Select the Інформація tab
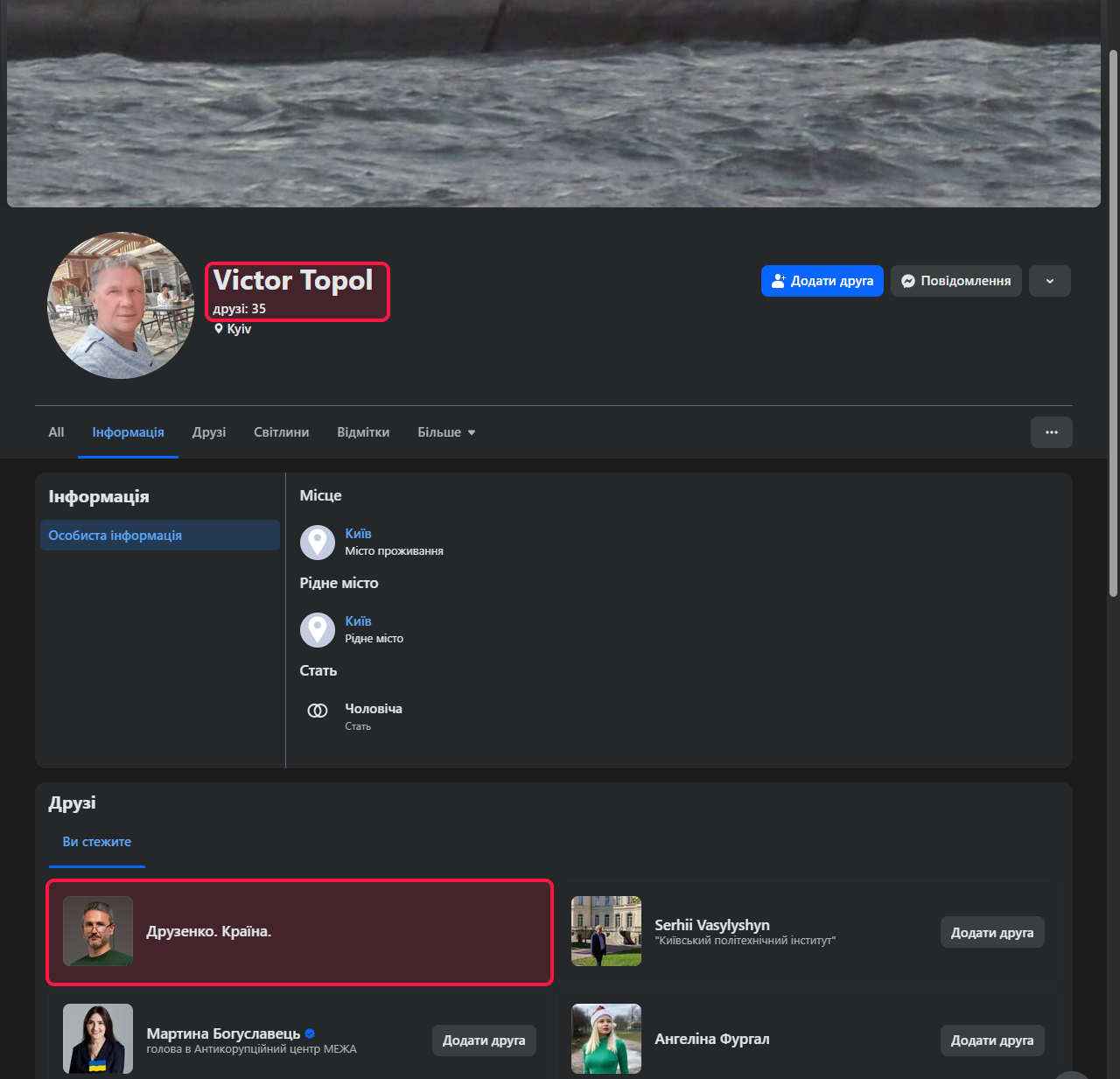Image resolution: width=1120 pixels, height=1079 pixels. pos(128,432)
